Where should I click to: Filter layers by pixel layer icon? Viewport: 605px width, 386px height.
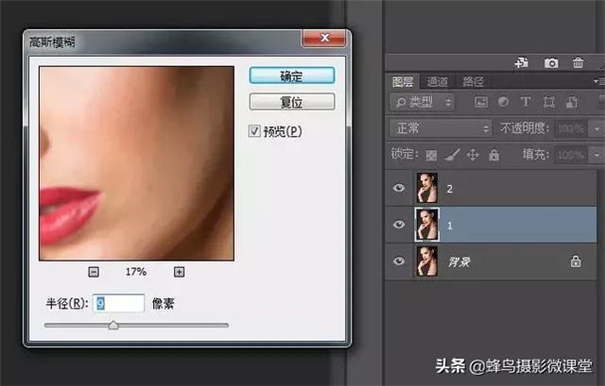click(x=481, y=102)
